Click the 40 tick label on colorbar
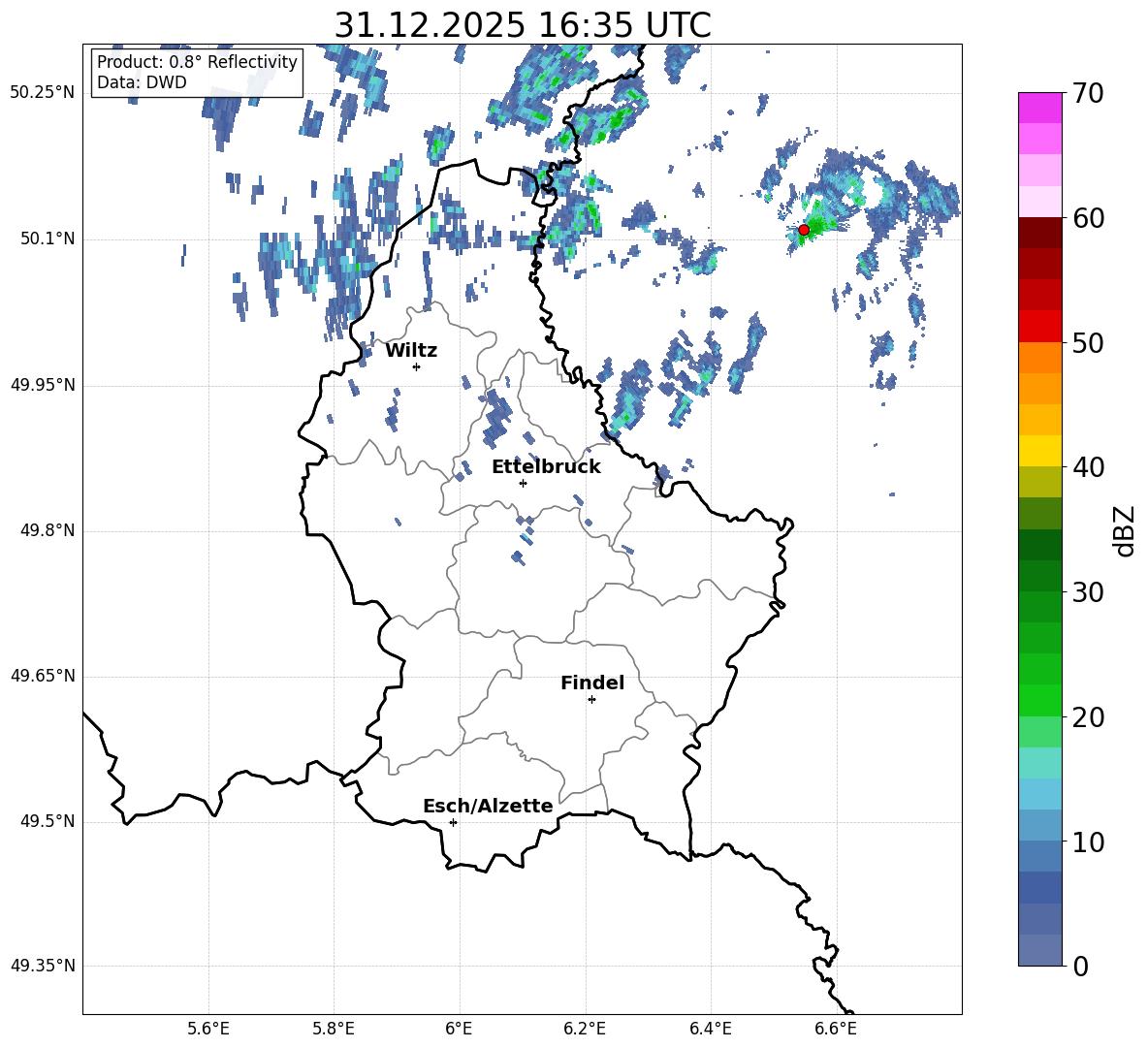 click(1088, 467)
